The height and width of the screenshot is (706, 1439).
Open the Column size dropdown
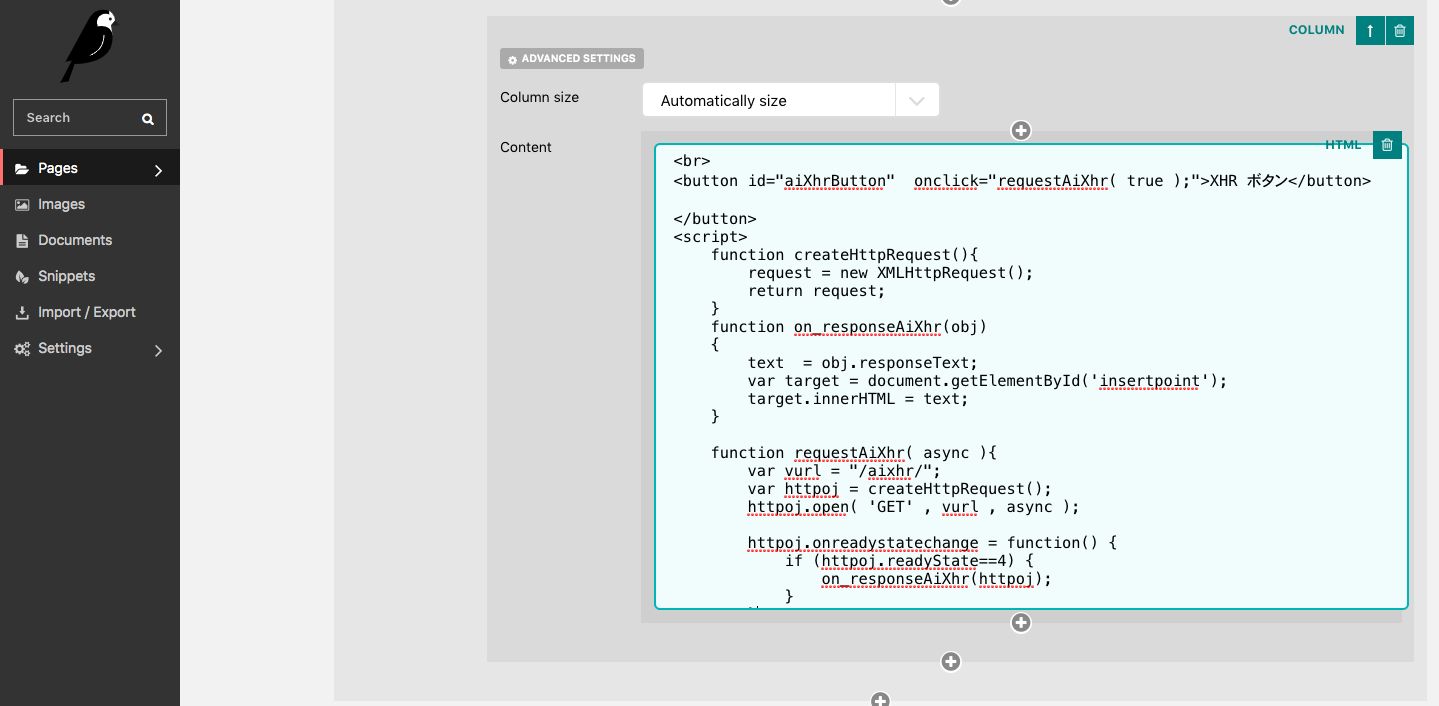click(791, 100)
